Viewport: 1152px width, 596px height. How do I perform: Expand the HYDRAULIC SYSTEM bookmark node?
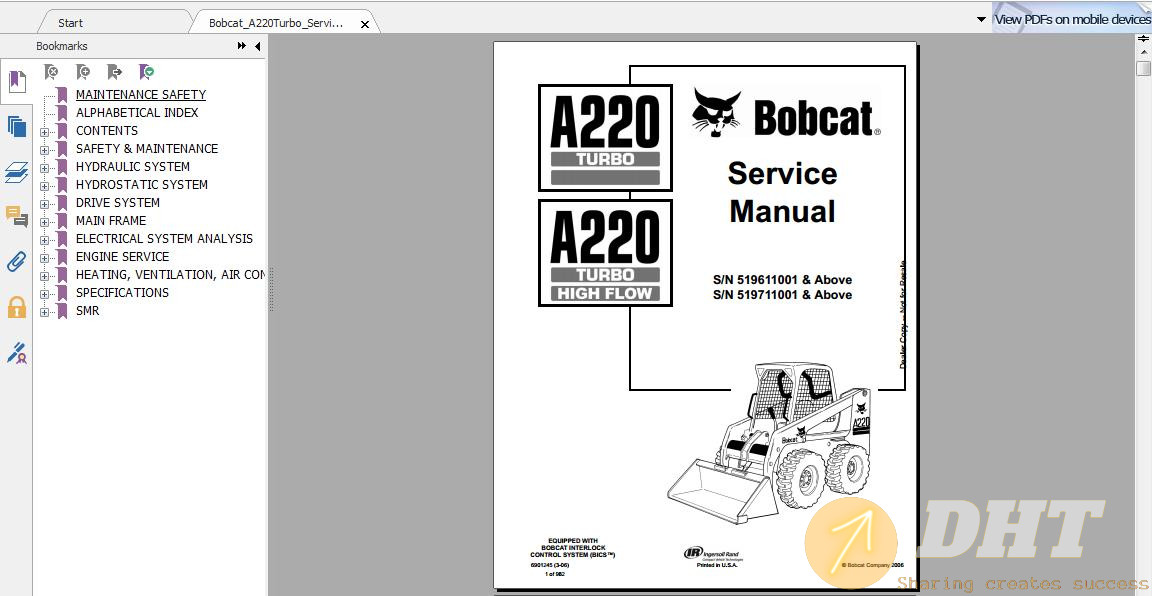(x=44, y=168)
